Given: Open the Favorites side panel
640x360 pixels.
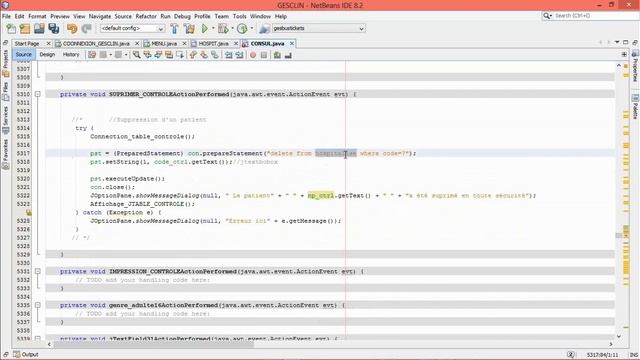Looking at the screenshot, I should tap(5, 153).
